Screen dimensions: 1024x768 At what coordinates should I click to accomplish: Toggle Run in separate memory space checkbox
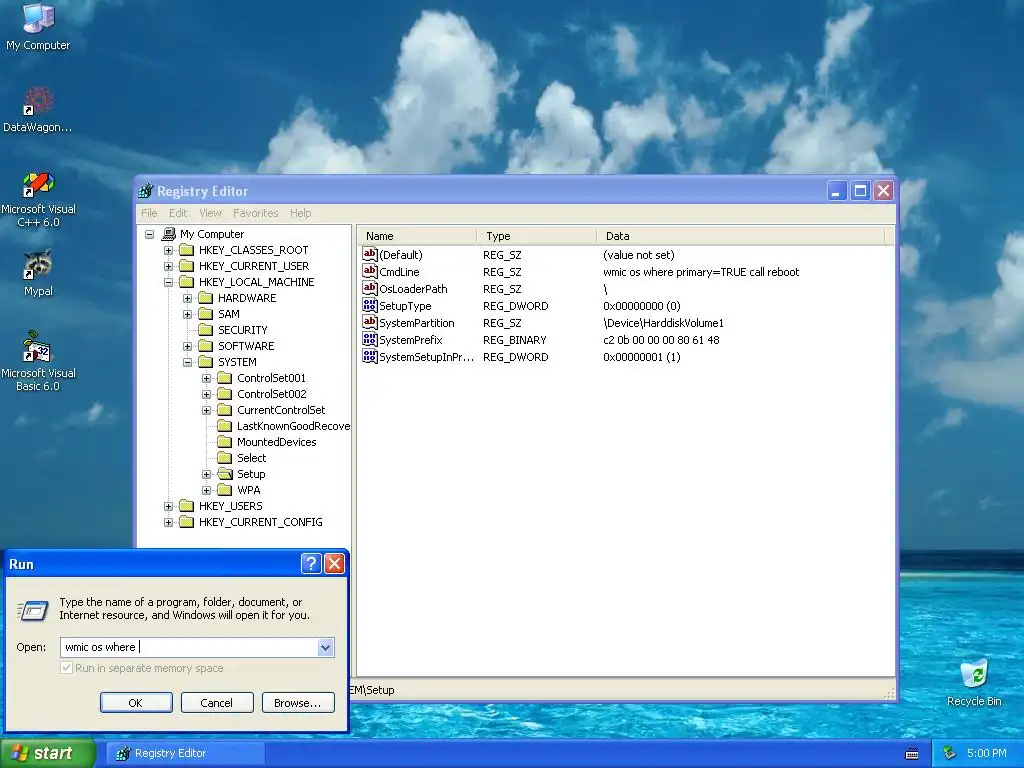66,668
